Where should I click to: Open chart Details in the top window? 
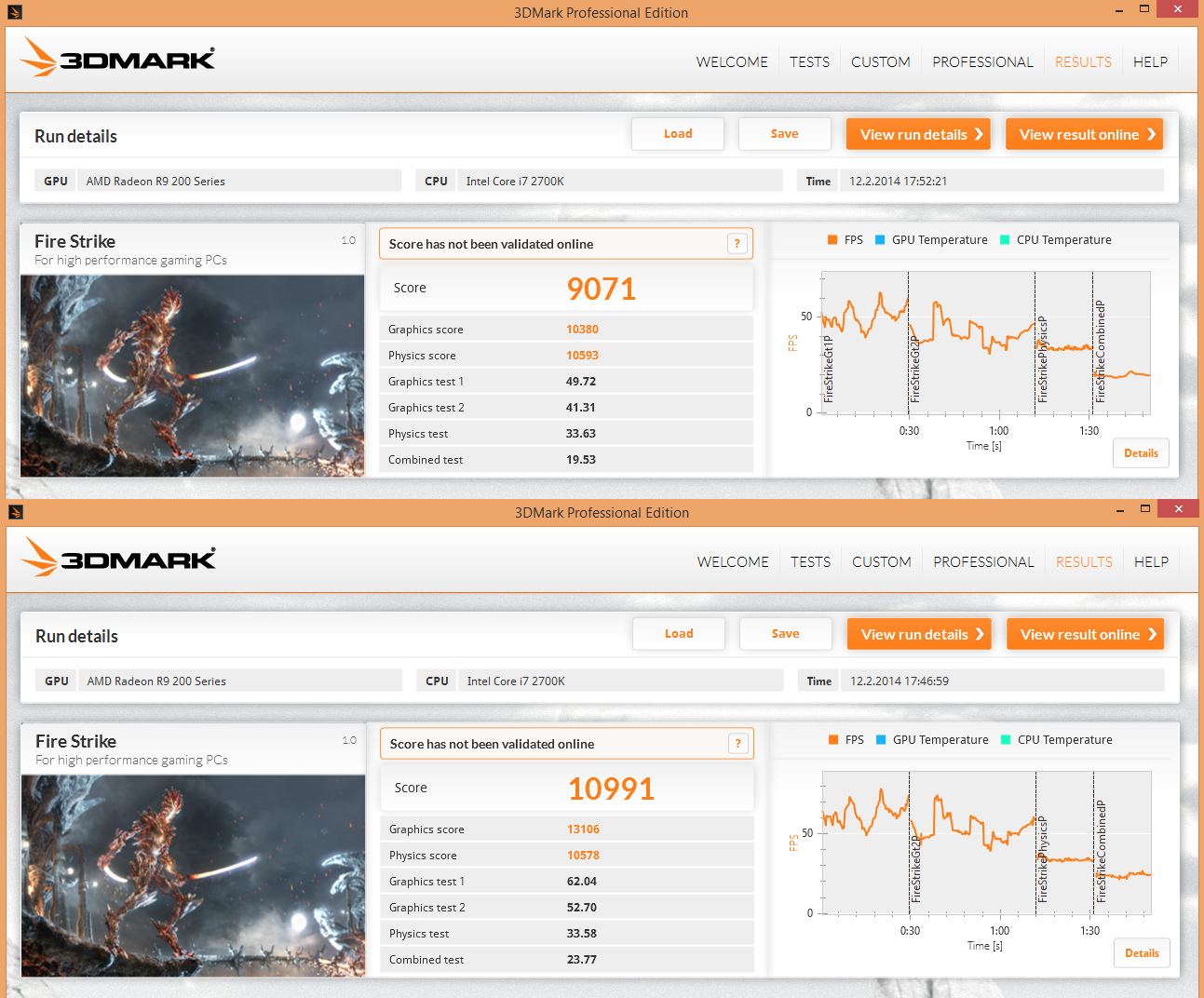pos(1141,453)
